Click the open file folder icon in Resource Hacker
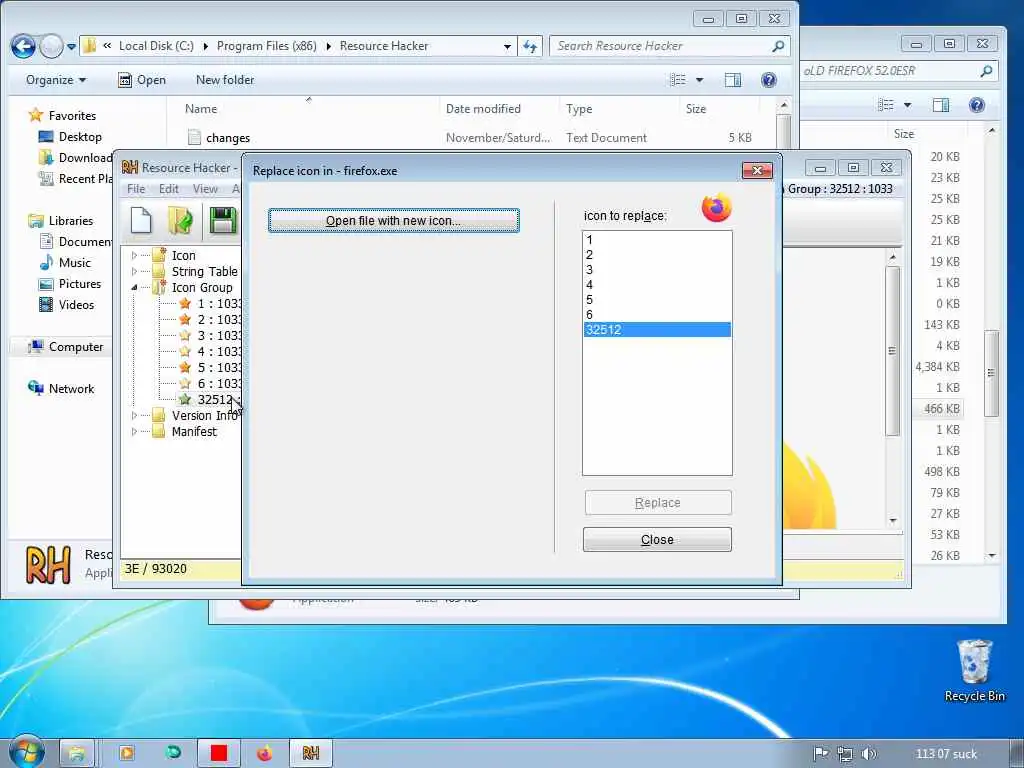 [x=180, y=220]
